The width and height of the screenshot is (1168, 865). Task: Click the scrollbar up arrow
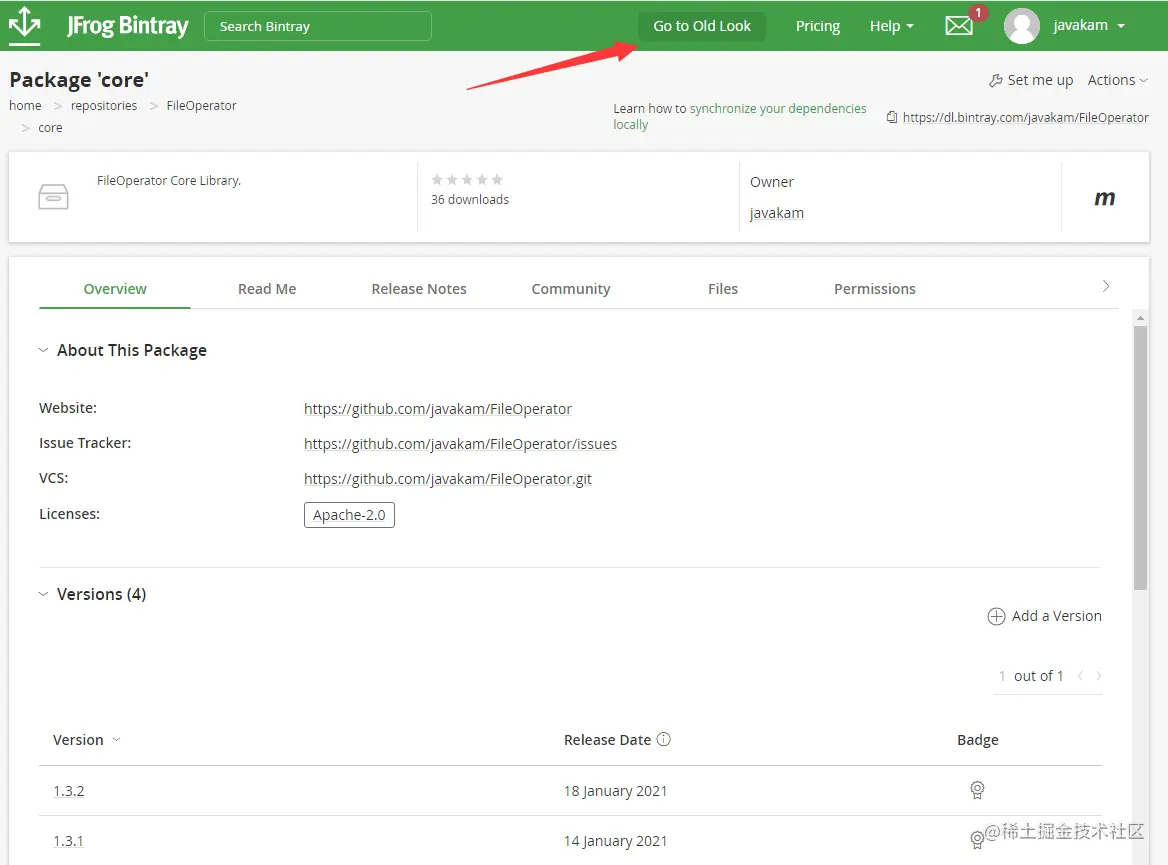(x=1140, y=318)
